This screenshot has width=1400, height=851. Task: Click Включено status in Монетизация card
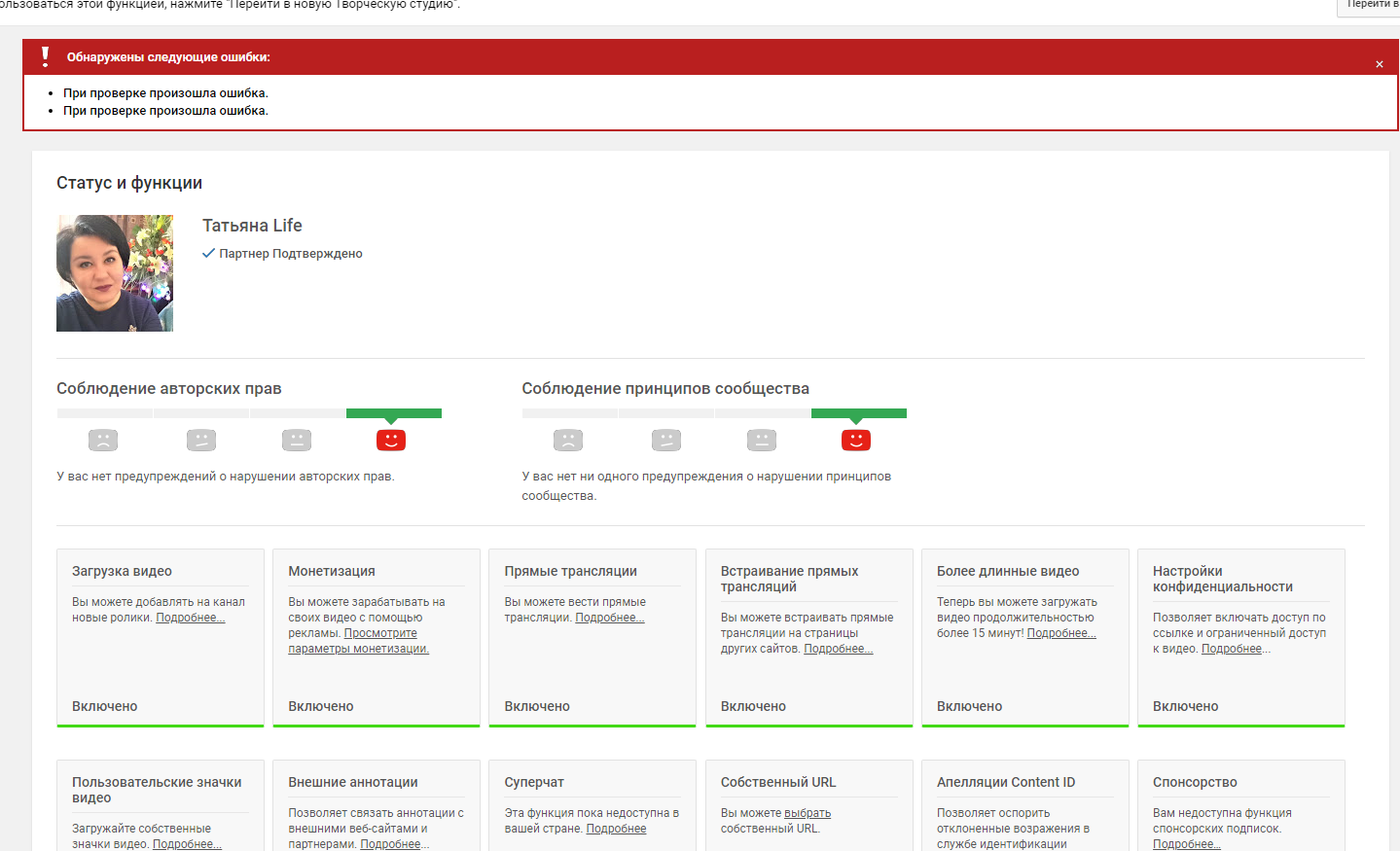(x=321, y=706)
